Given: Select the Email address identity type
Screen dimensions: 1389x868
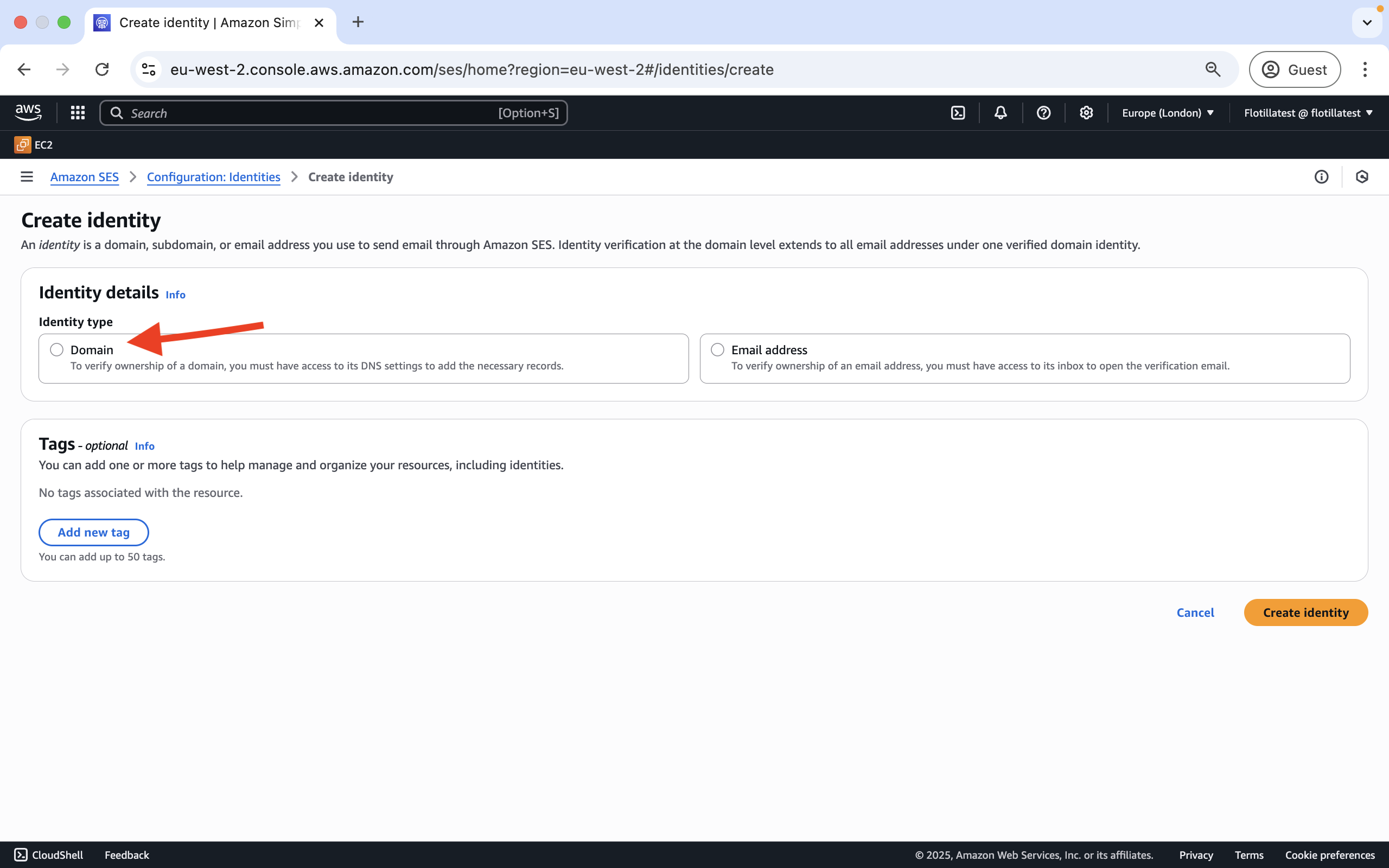Looking at the screenshot, I should (717, 349).
